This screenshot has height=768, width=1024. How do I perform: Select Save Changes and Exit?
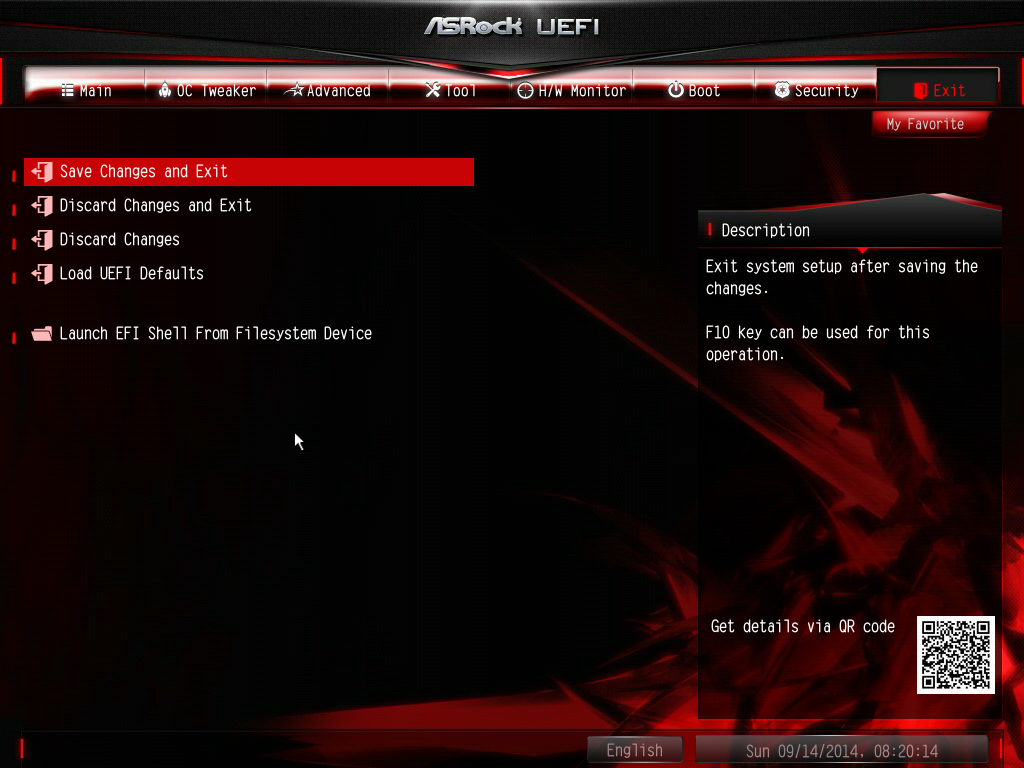(x=249, y=172)
